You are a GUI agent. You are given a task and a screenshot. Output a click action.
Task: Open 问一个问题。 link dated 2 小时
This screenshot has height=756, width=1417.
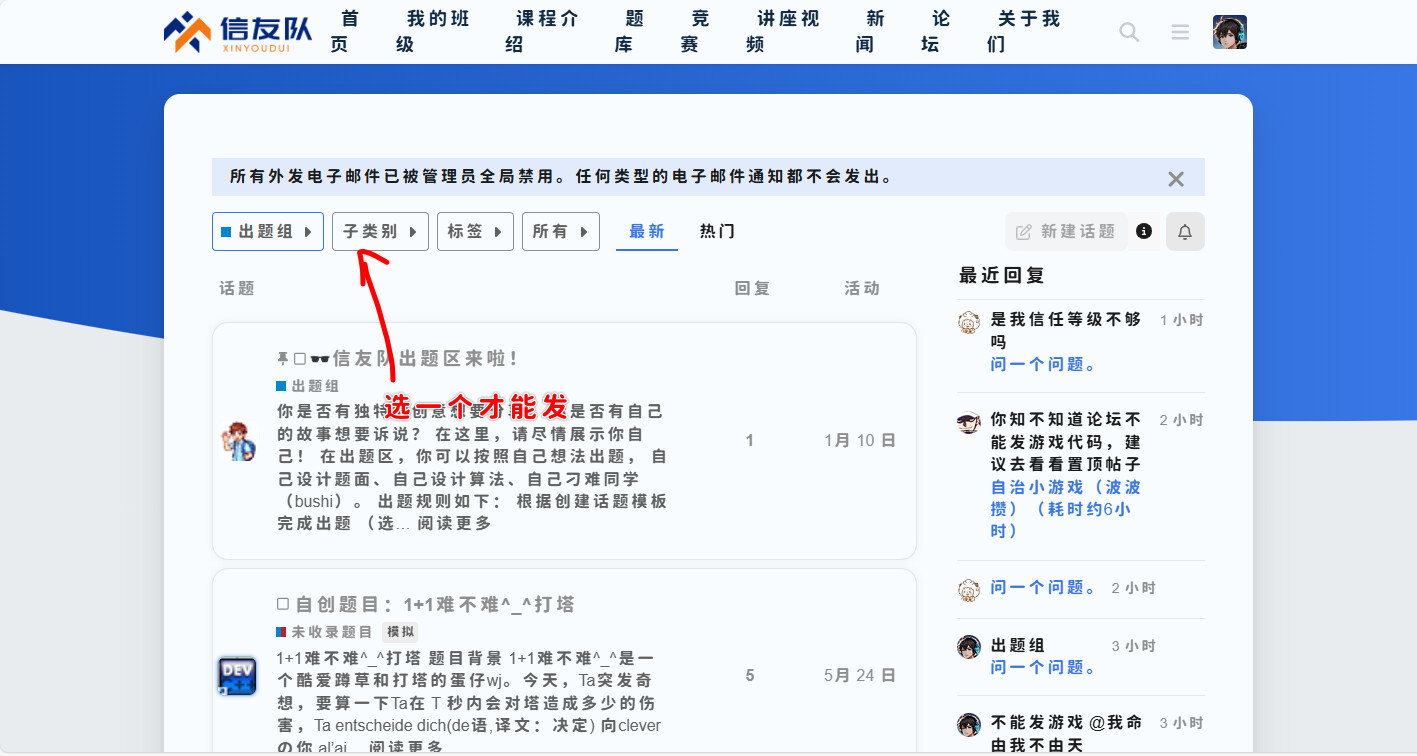pos(1044,588)
